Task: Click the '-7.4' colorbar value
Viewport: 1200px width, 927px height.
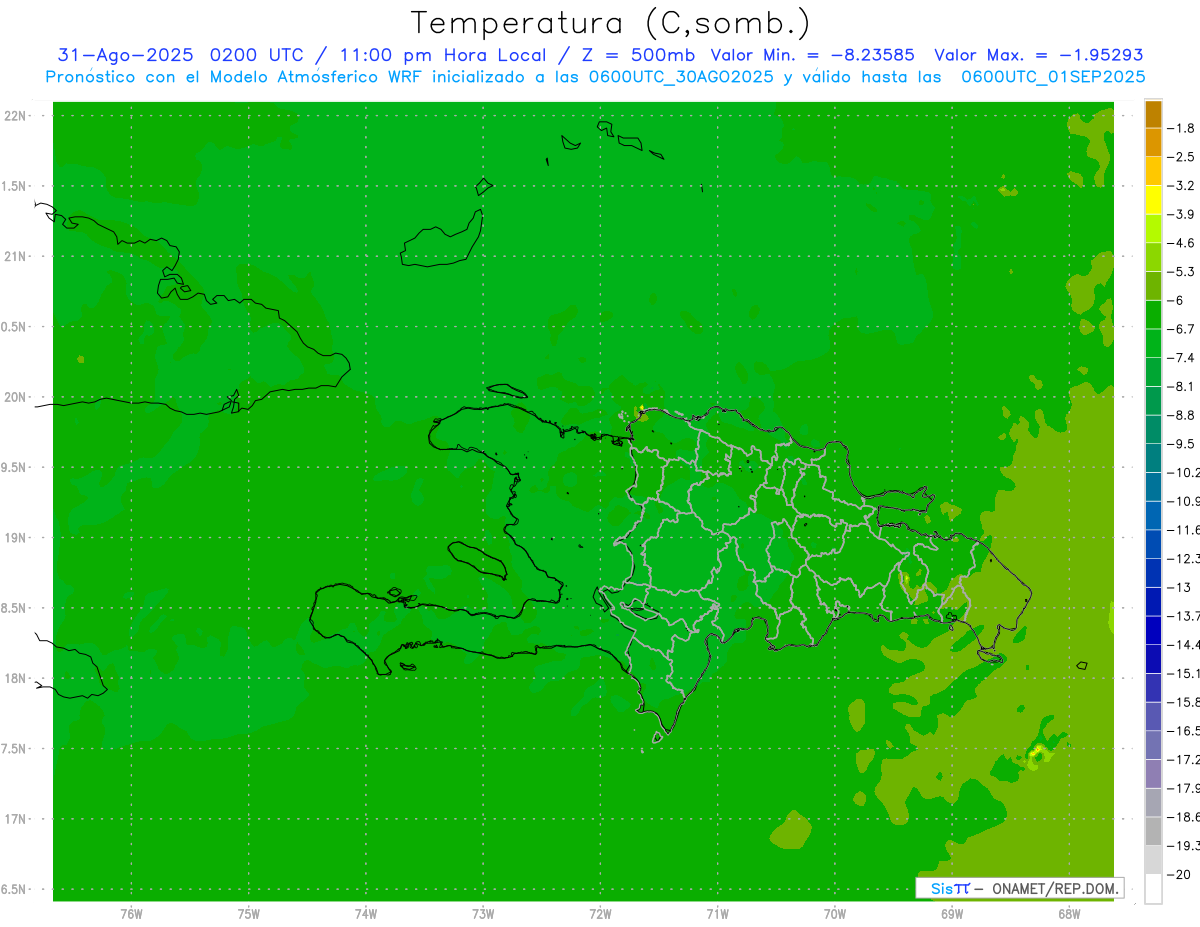Action: [x=1183, y=357]
